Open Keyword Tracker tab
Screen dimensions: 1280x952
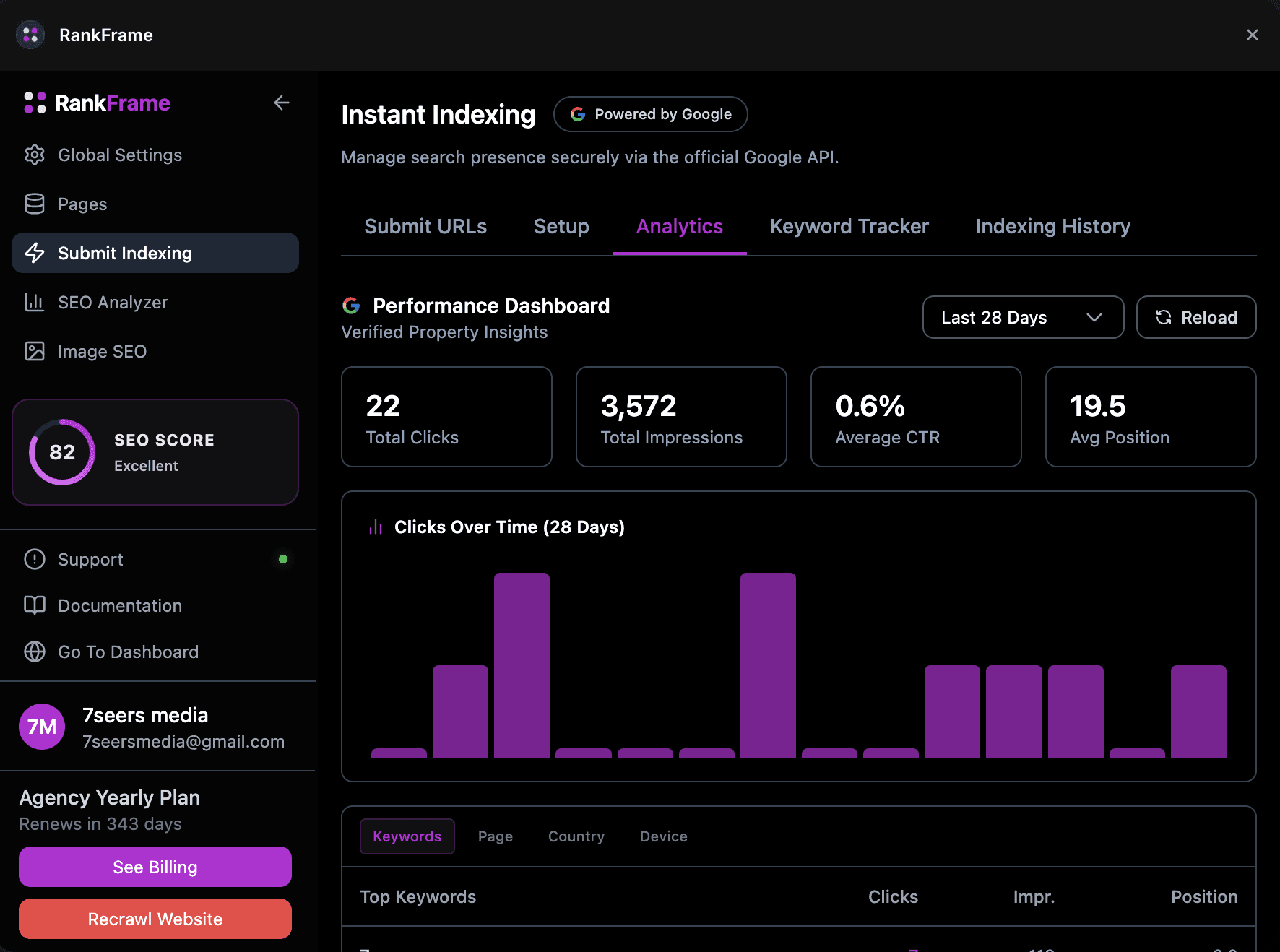849,226
